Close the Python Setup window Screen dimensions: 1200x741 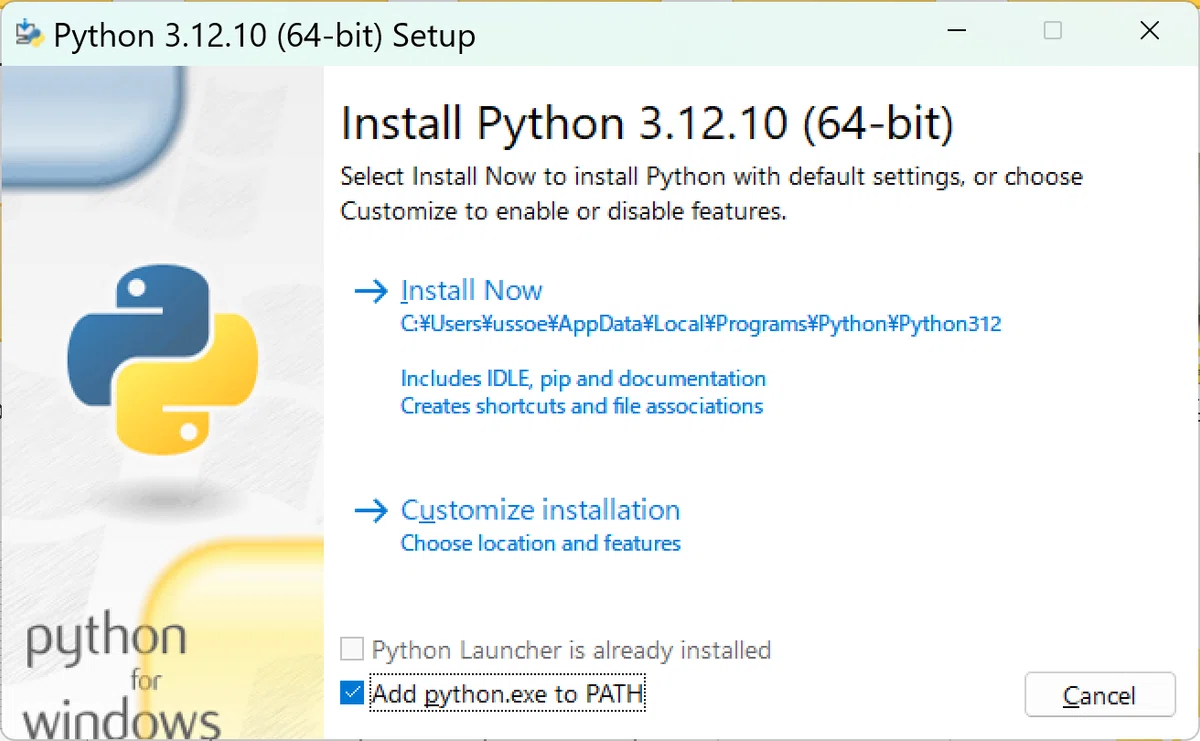click(x=1150, y=31)
